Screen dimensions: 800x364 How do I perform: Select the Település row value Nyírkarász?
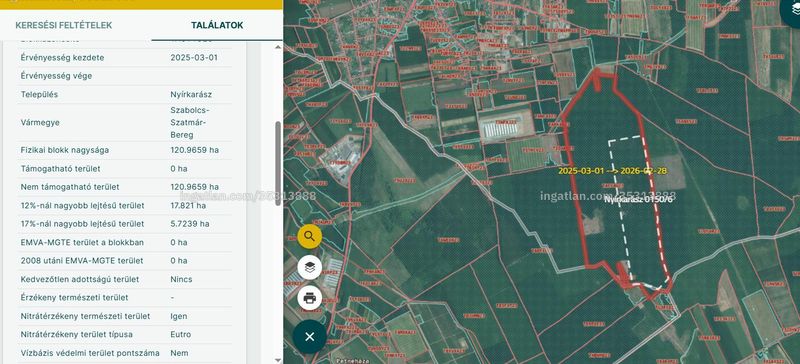191,94
